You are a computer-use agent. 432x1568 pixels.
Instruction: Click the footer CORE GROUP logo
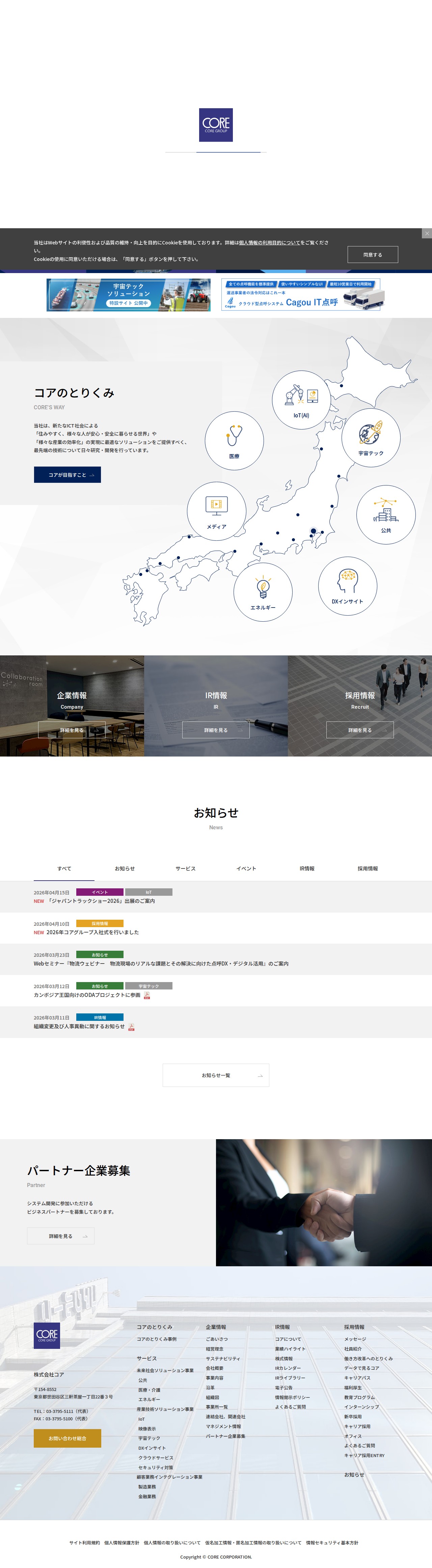tap(47, 1336)
